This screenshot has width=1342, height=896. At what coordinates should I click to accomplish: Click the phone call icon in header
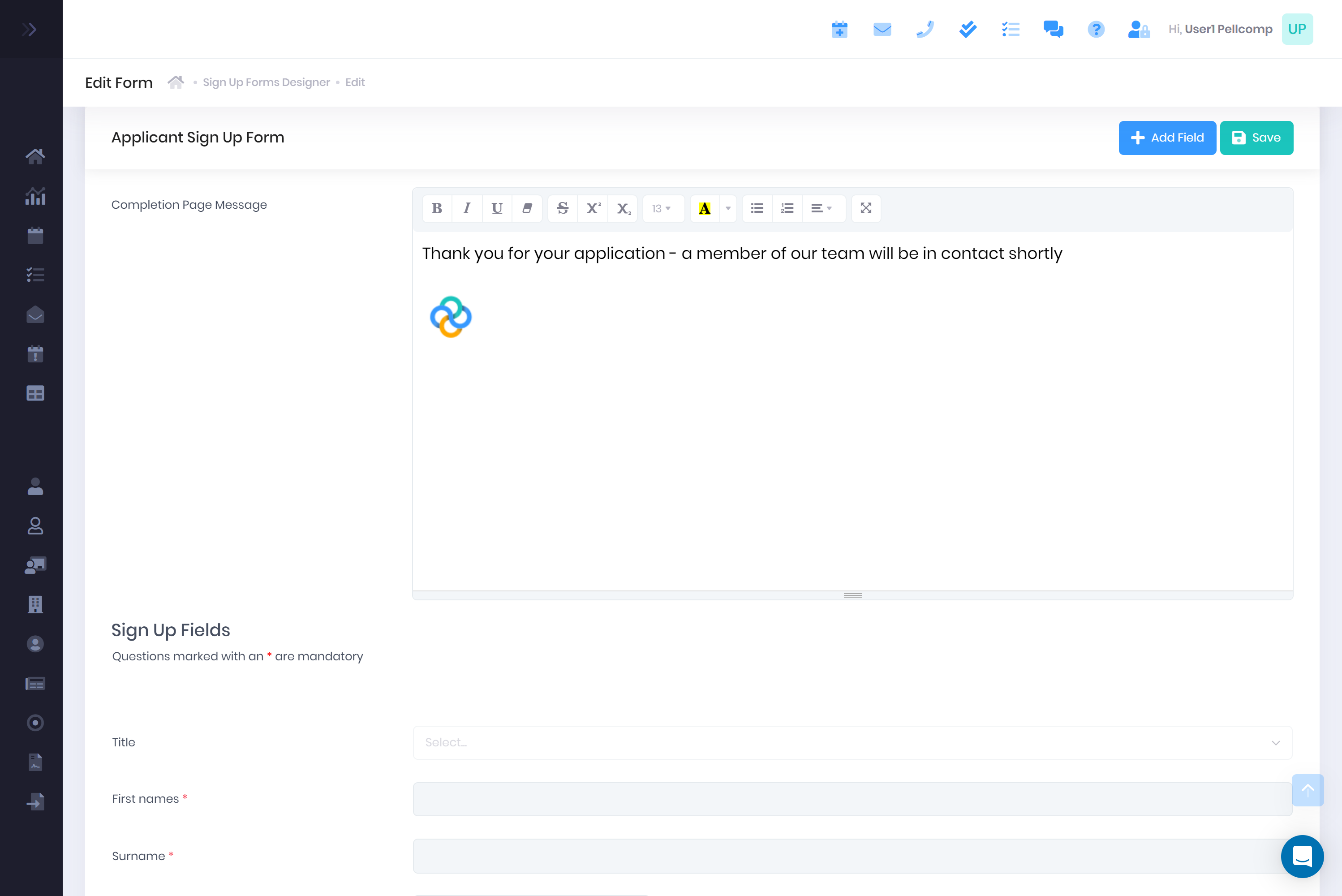click(x=925, y=29)
